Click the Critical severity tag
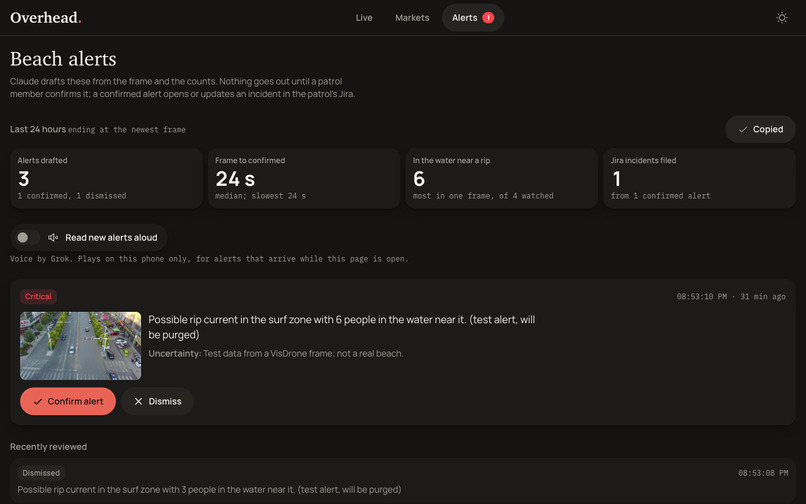The image size is (806, 504). tap(38, 296)
